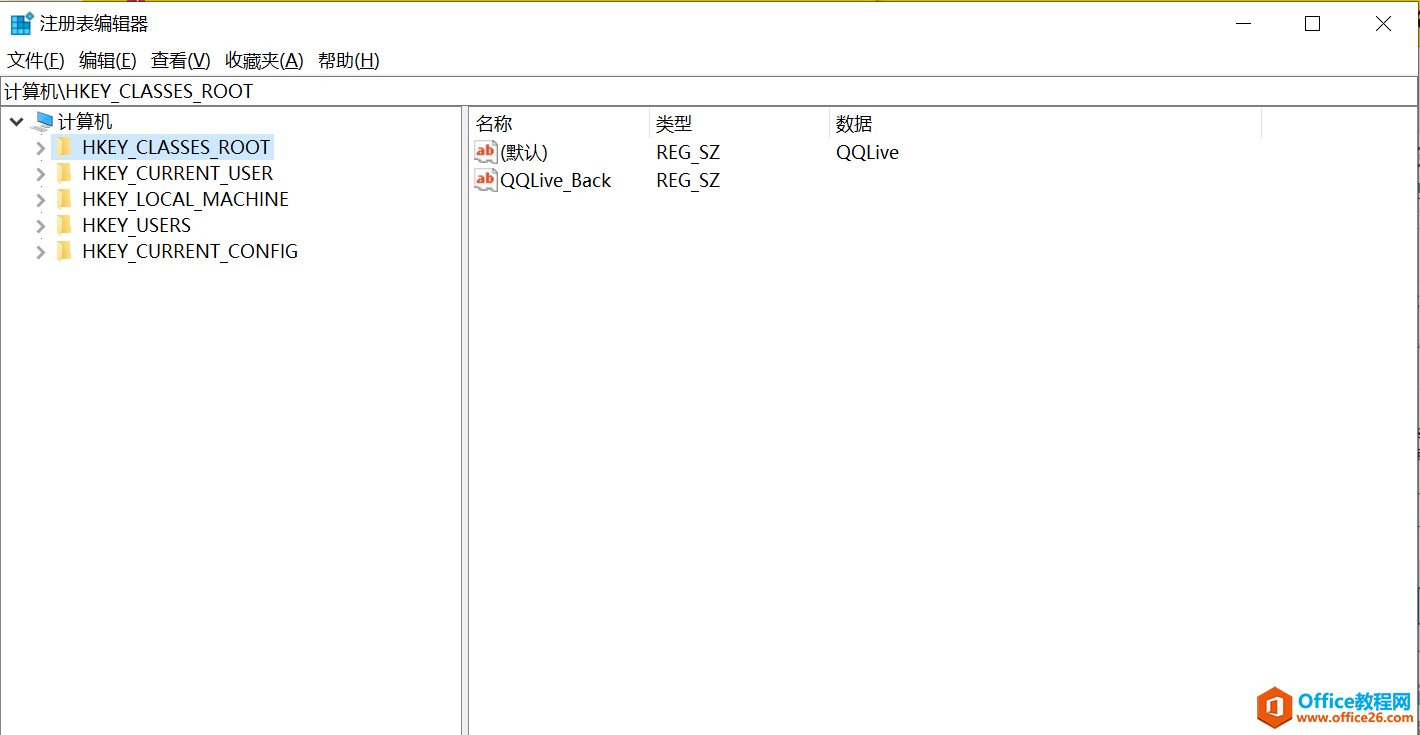Expand the HKEY_LOCAL_MACHINE key
The height and width of the screenshot is (735, 1420).
point(40,200)
